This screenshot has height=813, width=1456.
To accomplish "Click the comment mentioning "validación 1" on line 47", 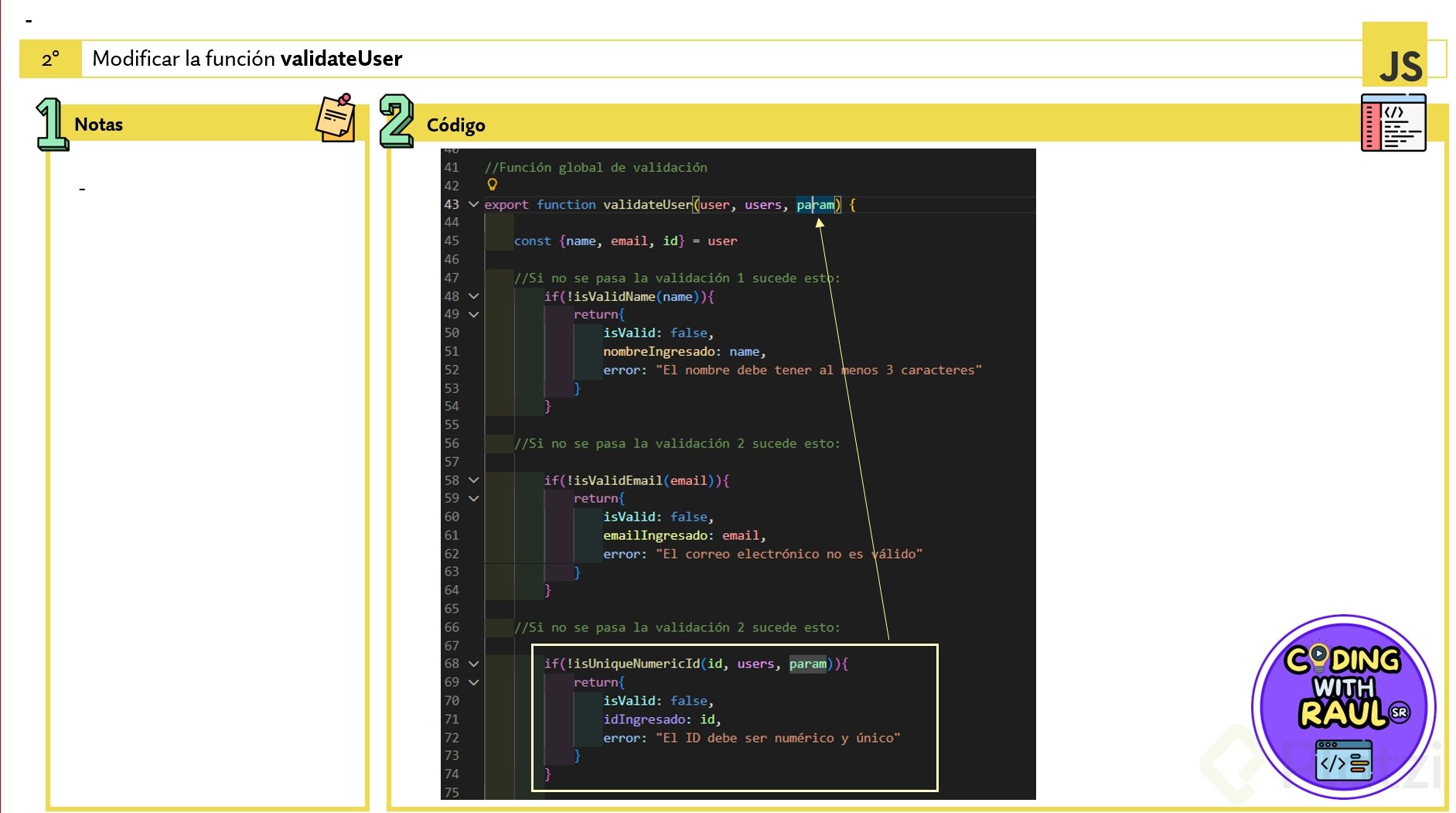I will [x=677, y=278].
